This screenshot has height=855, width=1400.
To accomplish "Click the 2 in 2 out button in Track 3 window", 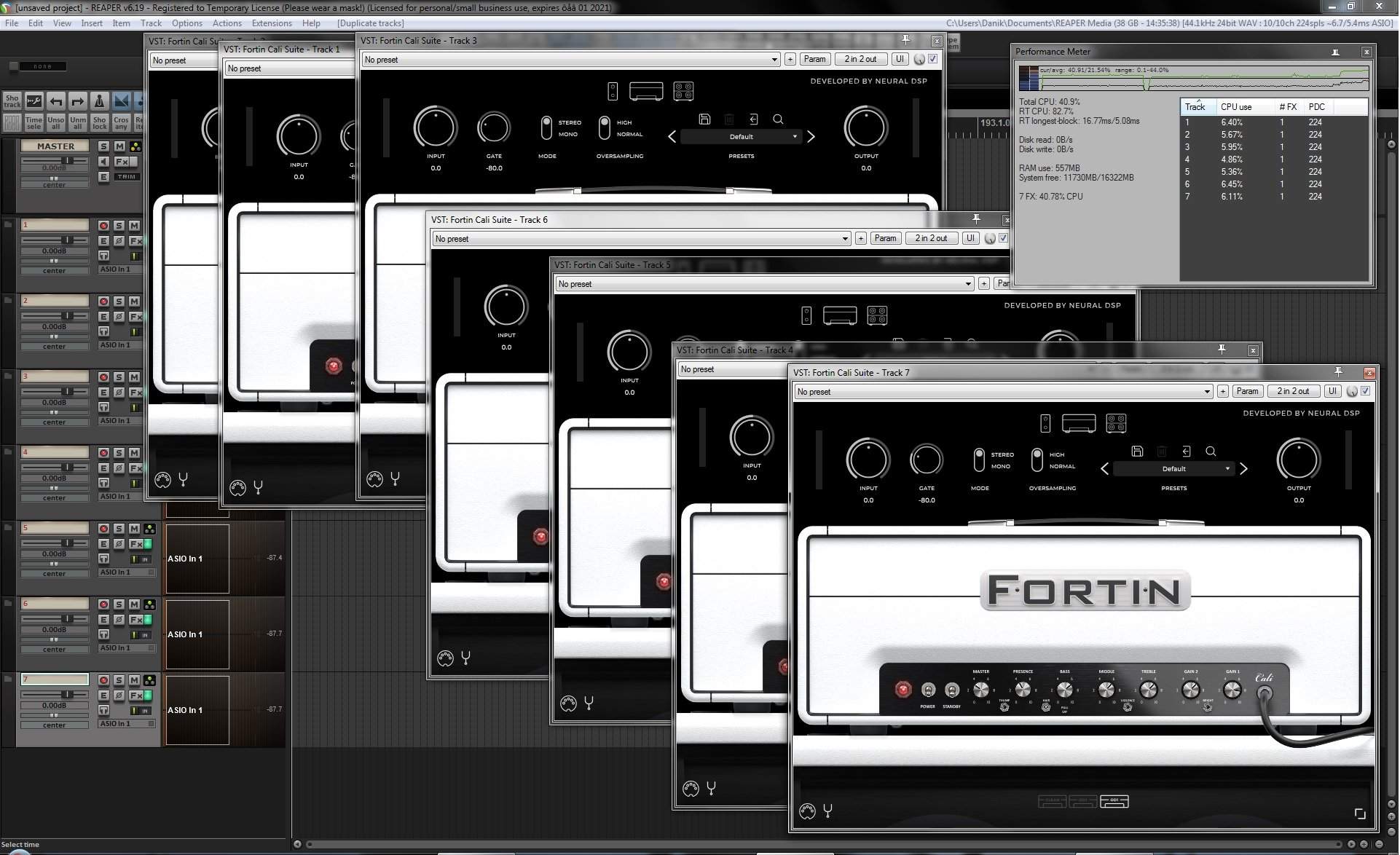I will pyautogui.click(x=860, y=59).
